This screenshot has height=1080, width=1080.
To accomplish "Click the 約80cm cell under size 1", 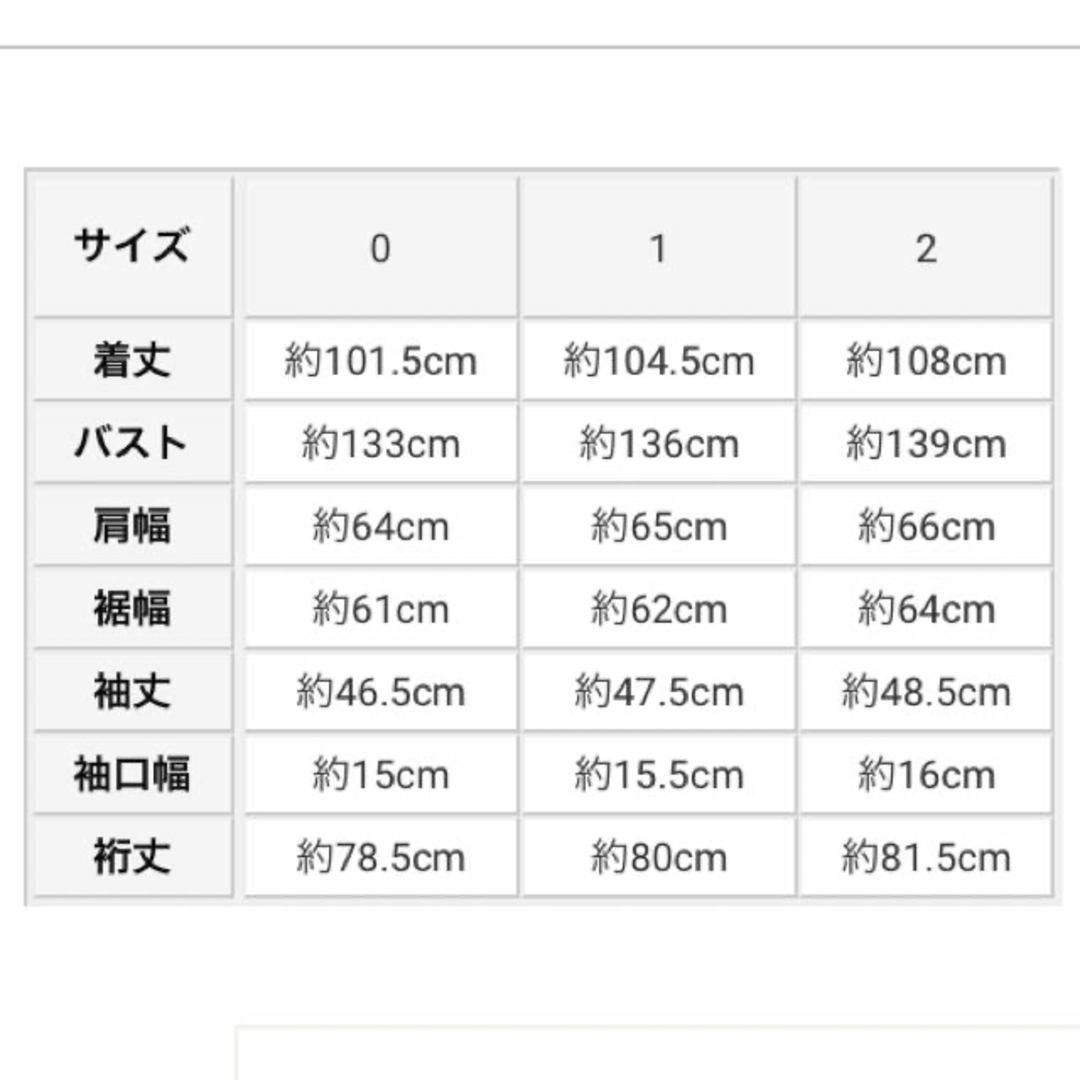I will pyautogui.click(x=658, y=857).
